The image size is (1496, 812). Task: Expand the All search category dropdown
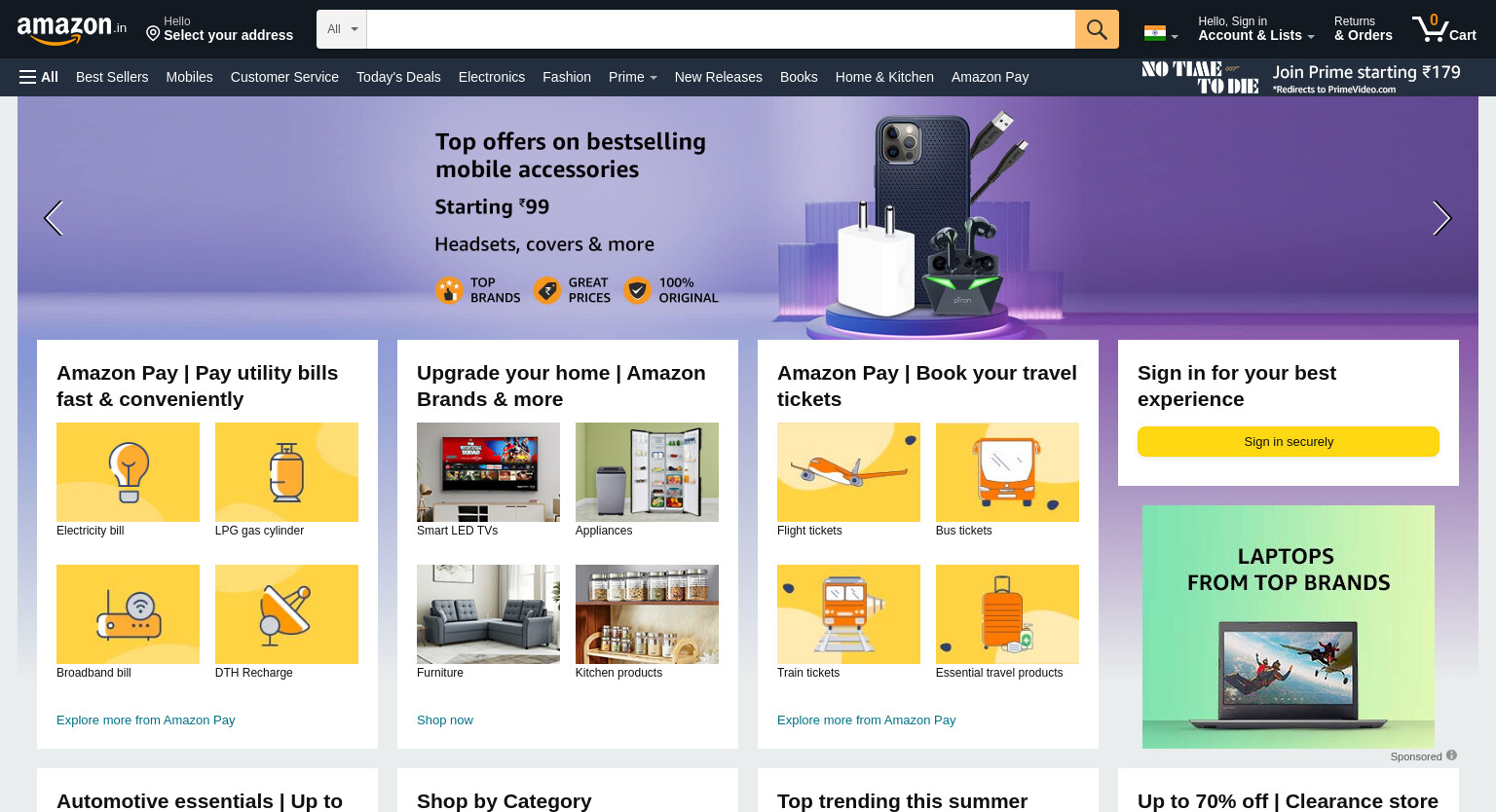tap(342, 29)
